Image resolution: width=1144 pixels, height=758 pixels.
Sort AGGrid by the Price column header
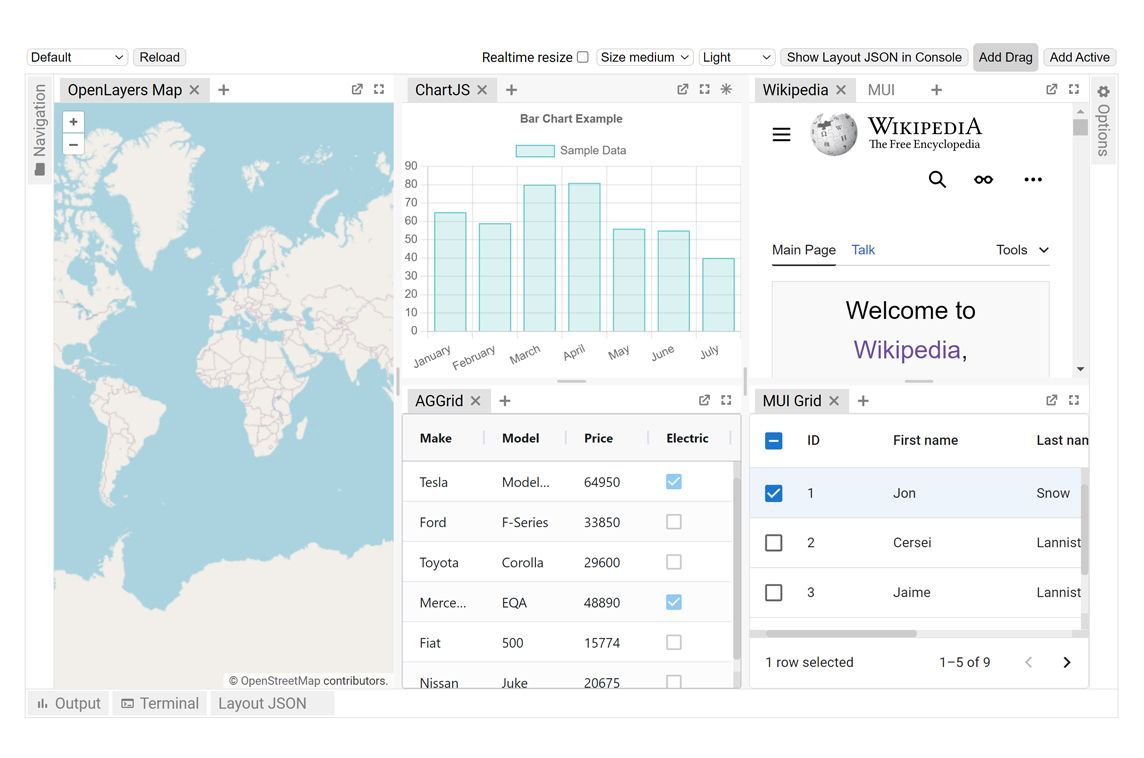pyautogui.click(x=598, y=438)
